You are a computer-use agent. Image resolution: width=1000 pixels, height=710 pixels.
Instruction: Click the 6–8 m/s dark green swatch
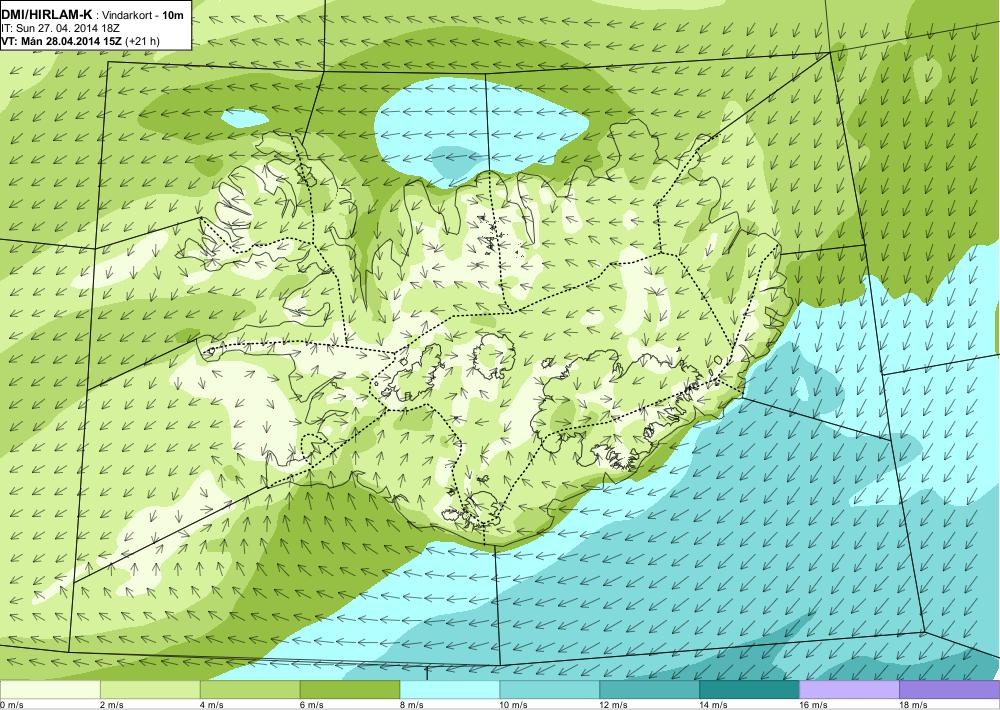tap(349, 690)
